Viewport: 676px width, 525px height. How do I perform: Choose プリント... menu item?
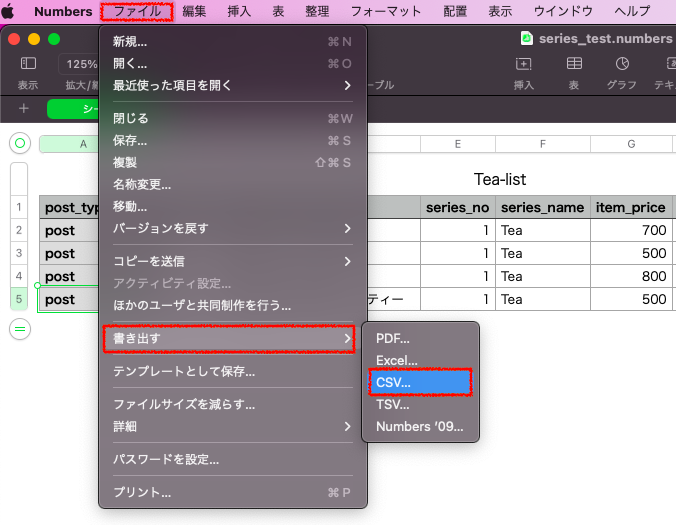point(233,492)
